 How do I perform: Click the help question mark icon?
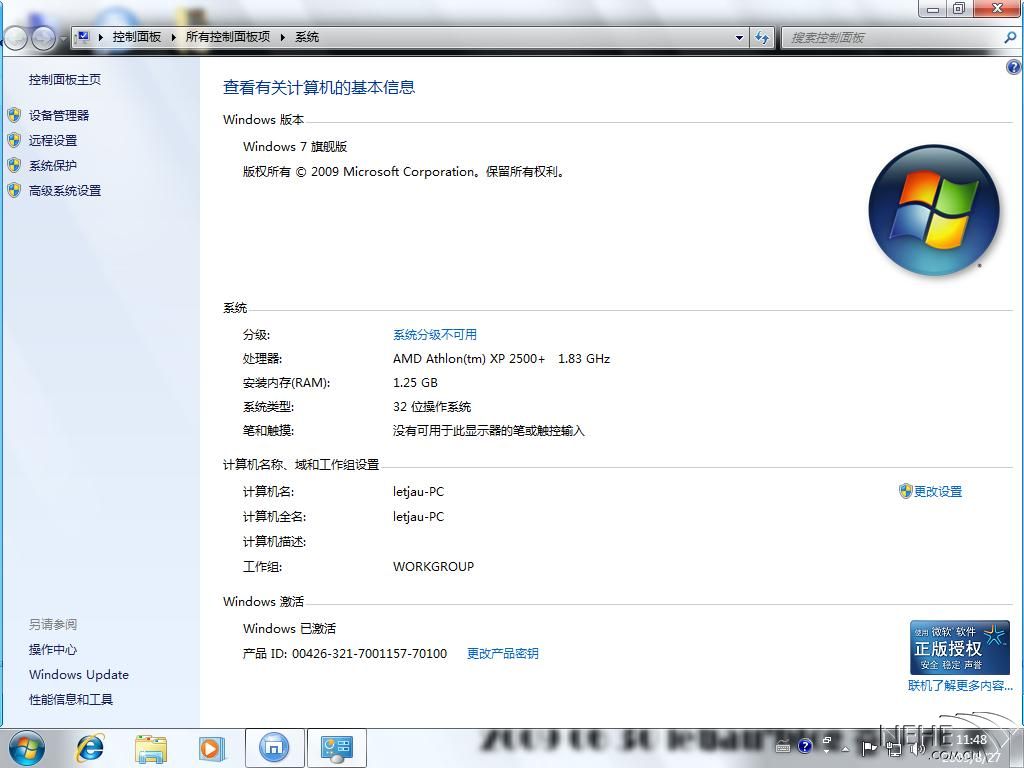point(1014,67)
